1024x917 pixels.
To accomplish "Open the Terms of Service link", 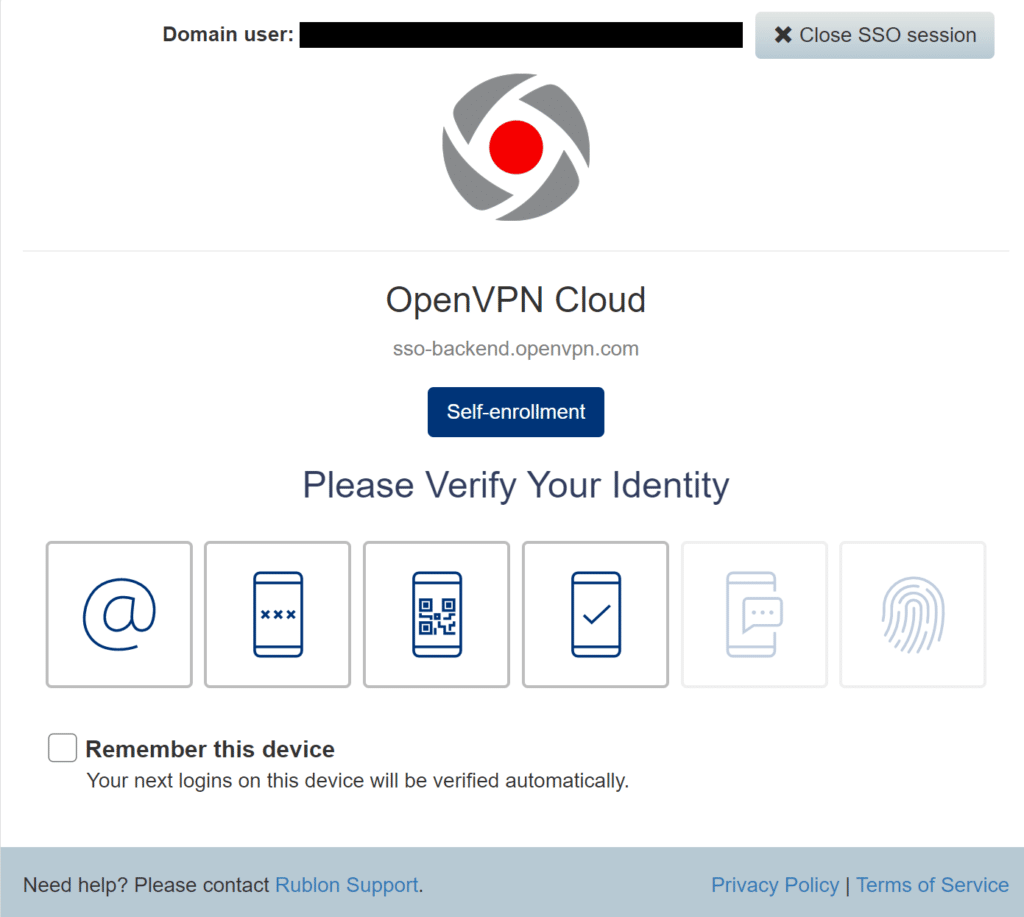I will click(x=932, y=885).
